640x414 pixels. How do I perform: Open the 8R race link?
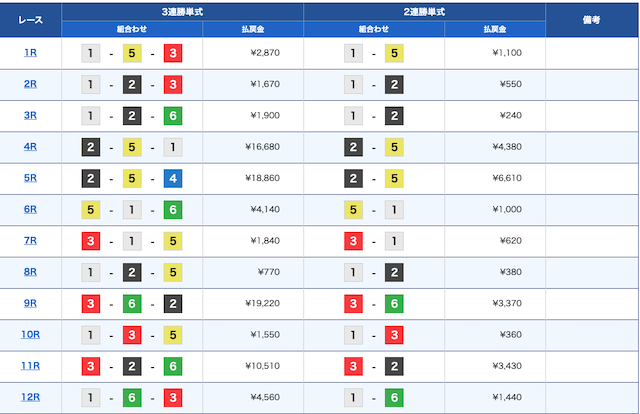coord(30,272)
